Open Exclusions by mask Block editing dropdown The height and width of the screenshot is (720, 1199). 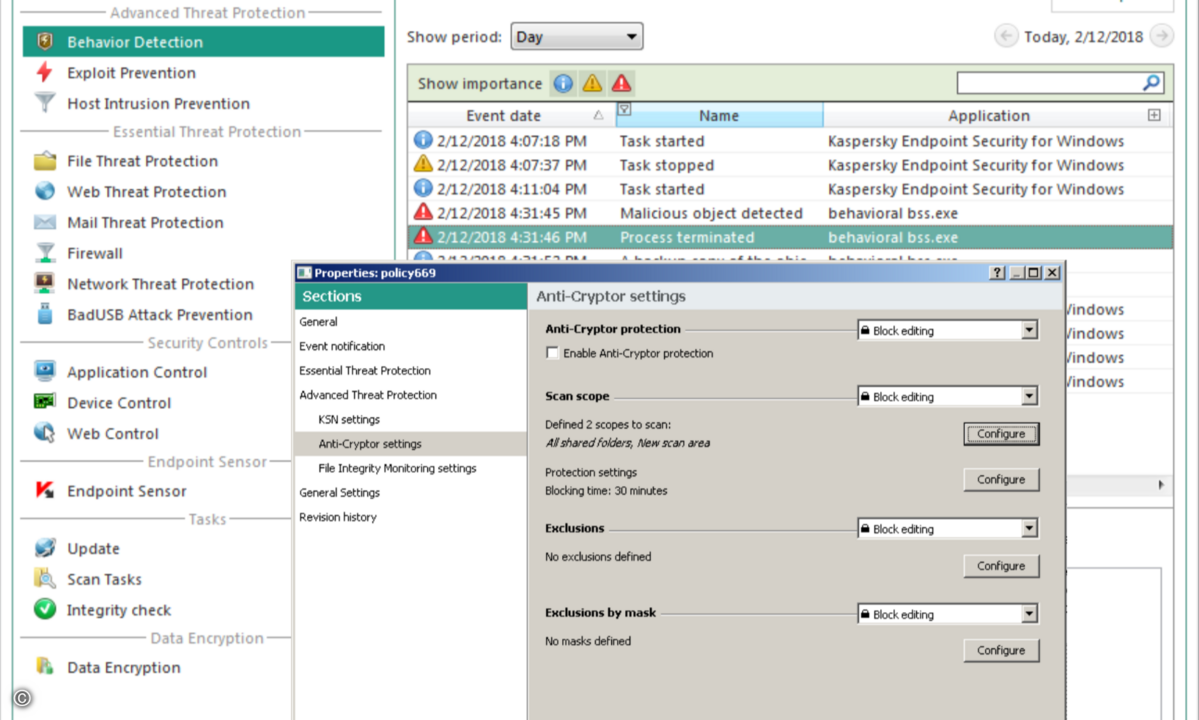pyautogui.click(x=947, y=615)
